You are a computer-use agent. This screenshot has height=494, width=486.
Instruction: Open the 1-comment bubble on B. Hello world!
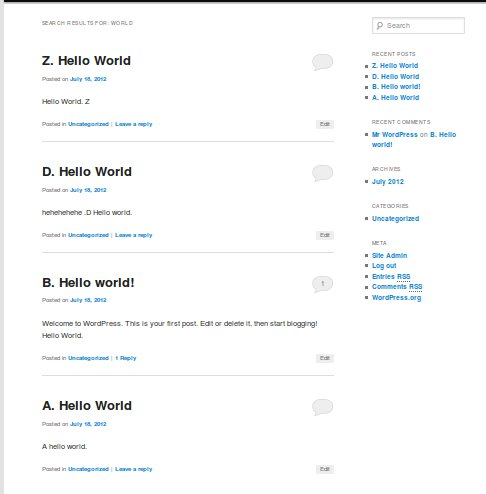pos(322,284)
